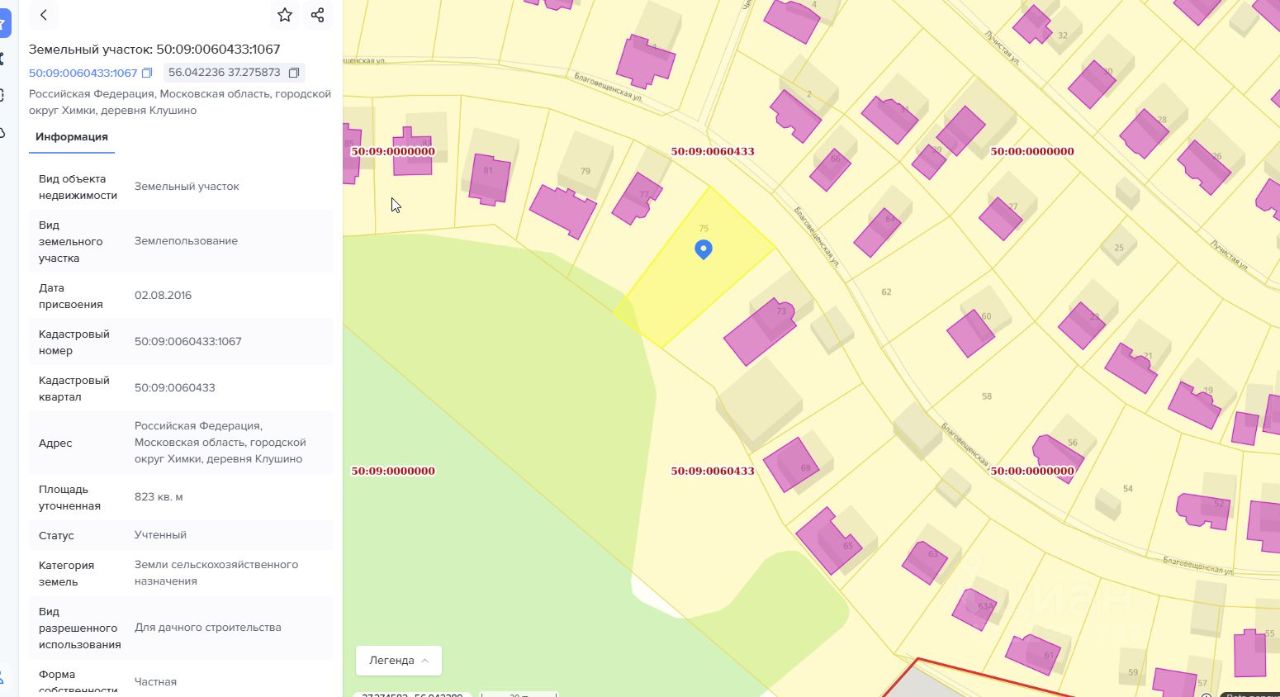Open the blue cadastral number link 50:09:0060433:1067
This screenshot has width=1280, height=697.
(x=83, y=73)
